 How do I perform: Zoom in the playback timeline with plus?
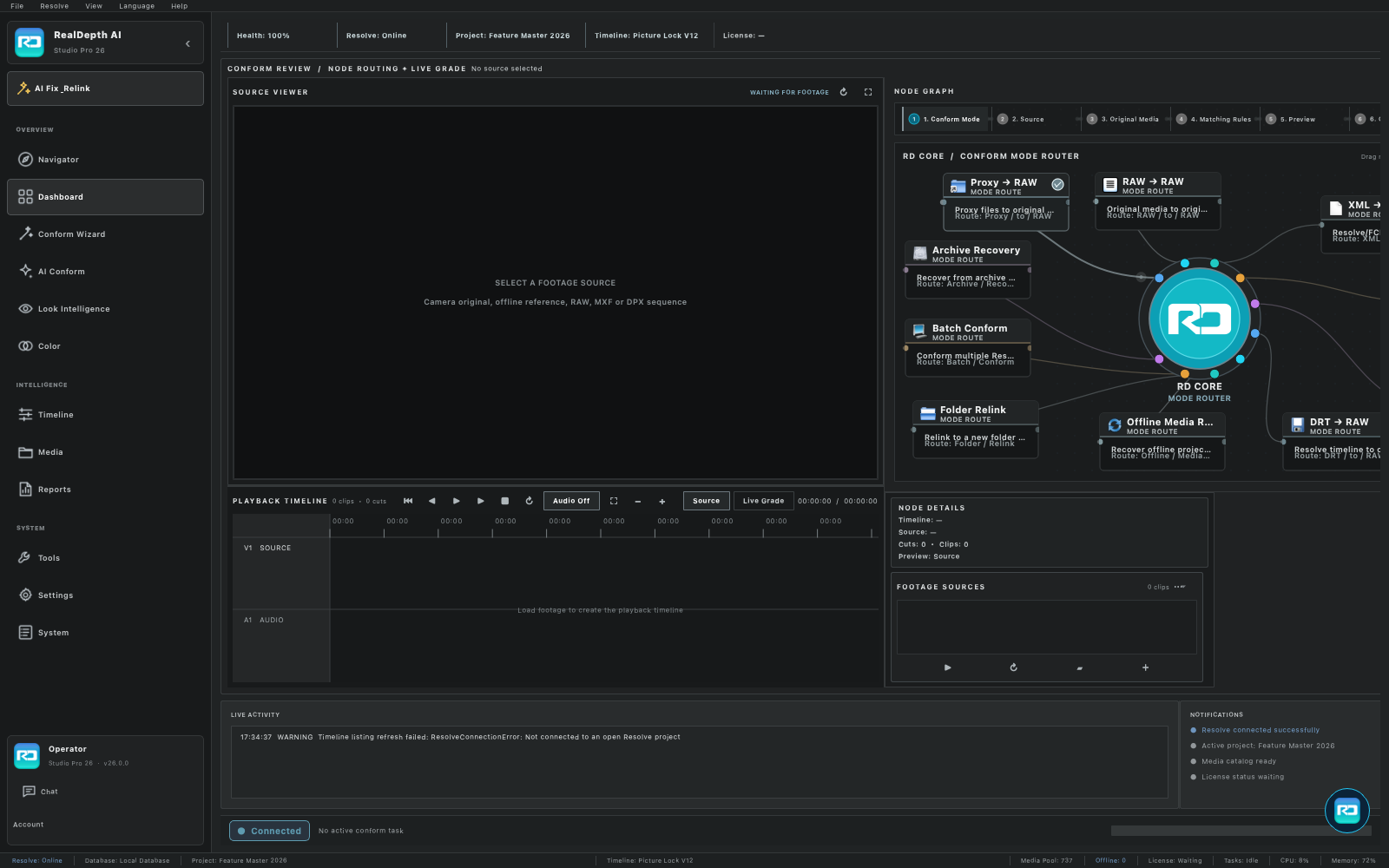coord(662,501)
